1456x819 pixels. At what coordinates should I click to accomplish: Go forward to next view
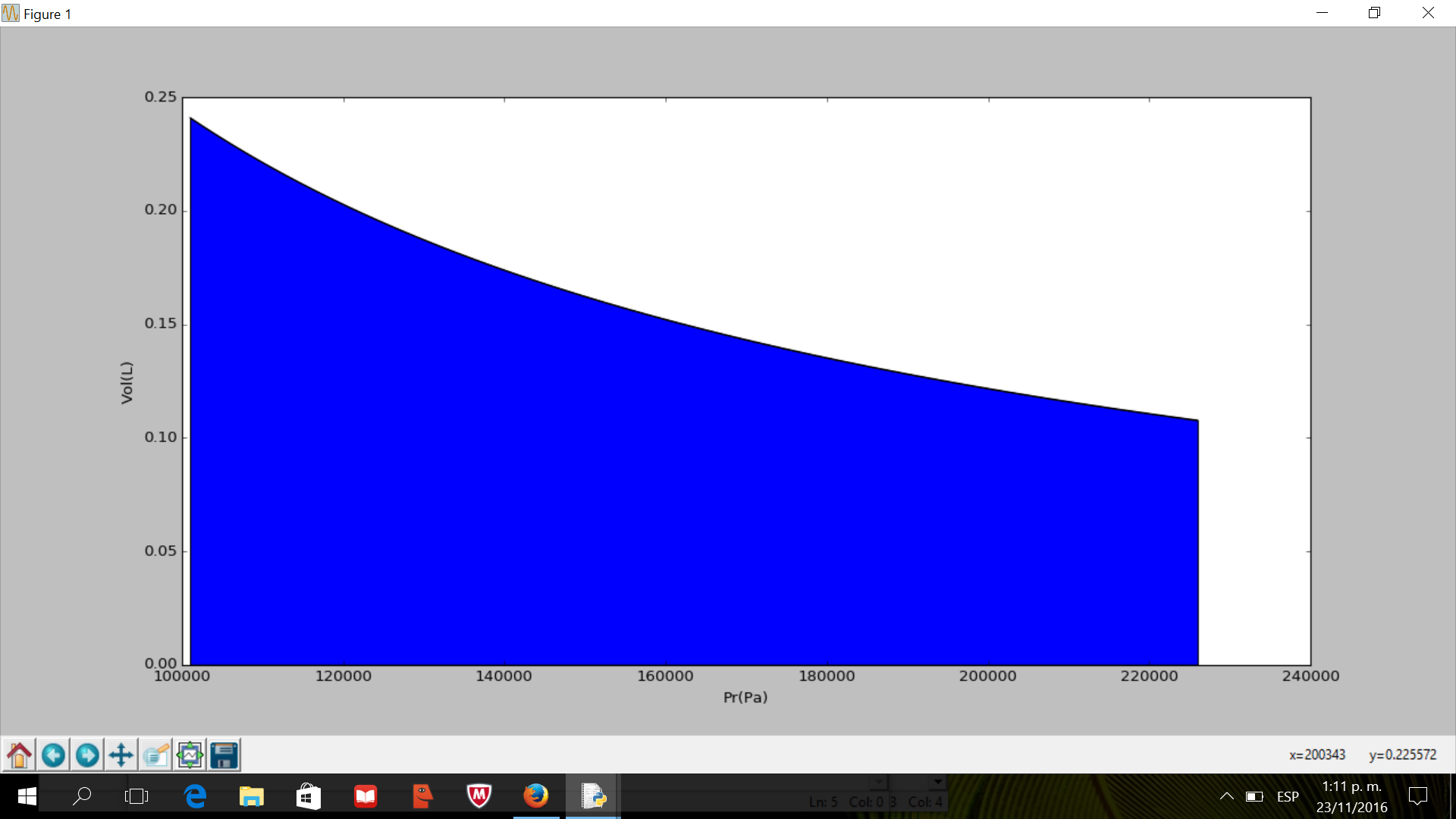click(87, 755)
